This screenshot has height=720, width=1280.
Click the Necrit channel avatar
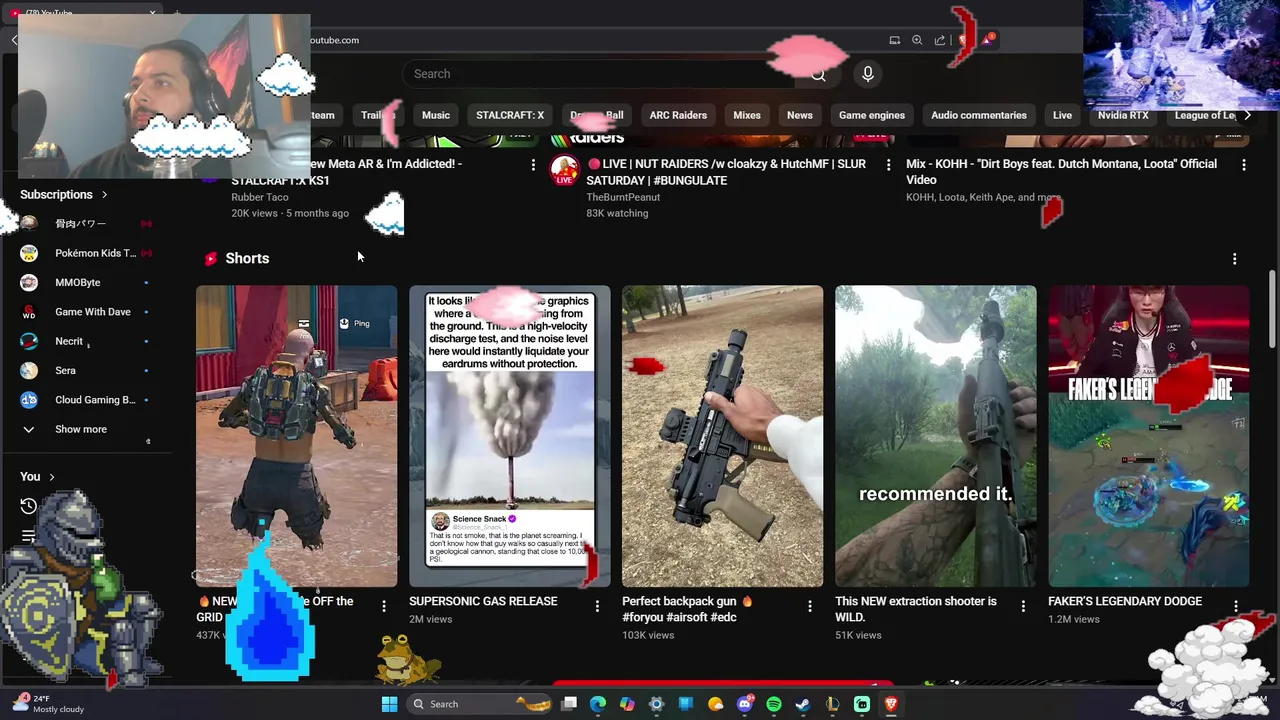29,341
